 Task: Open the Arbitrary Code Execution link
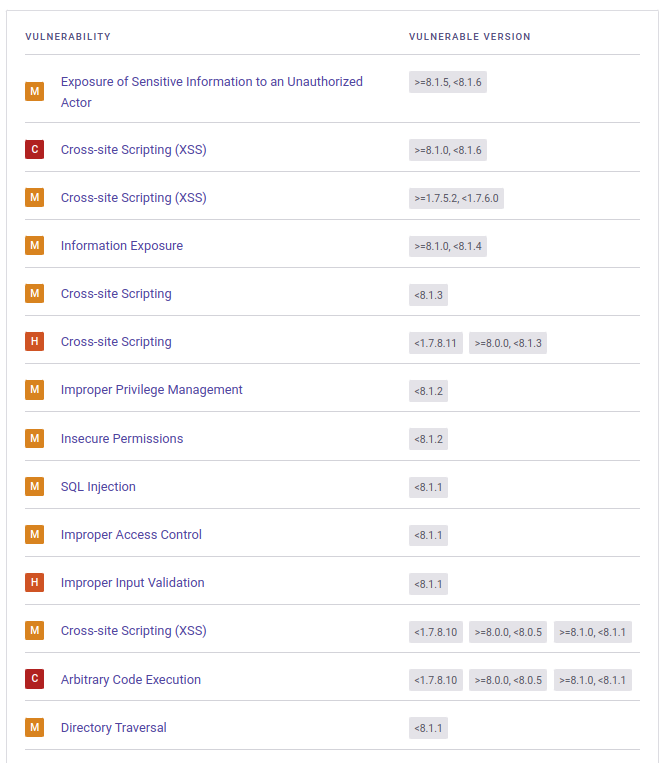(130, 679)
